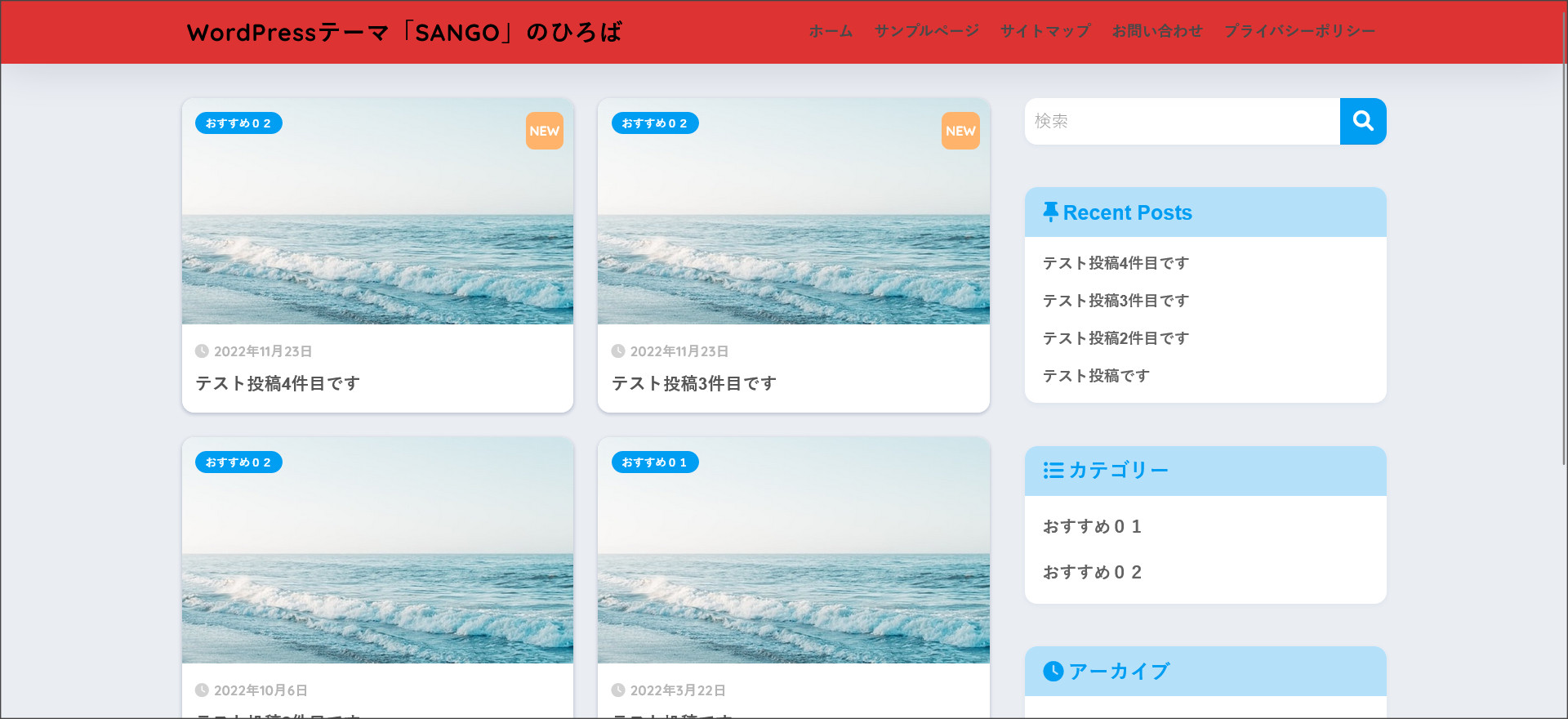
Task: Go to the お問い合わせ page
Action: click(x=1157, y=31)
